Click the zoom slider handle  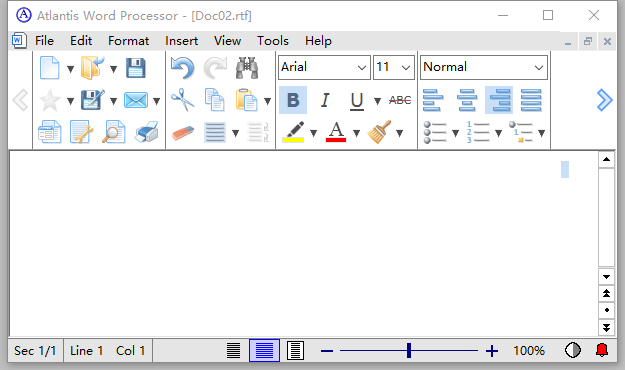pyautogui.click(x=409, y=351)
